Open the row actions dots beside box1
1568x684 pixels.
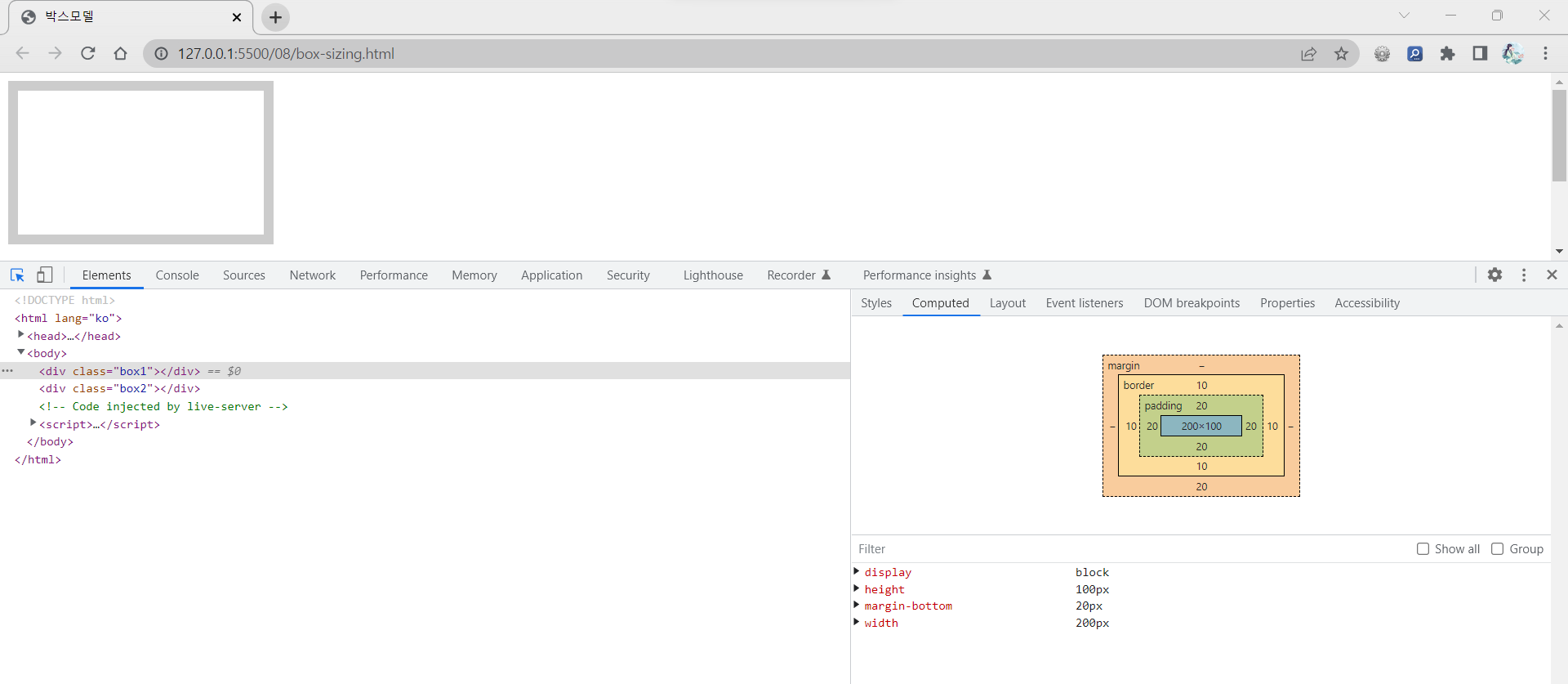coord(7,371)
